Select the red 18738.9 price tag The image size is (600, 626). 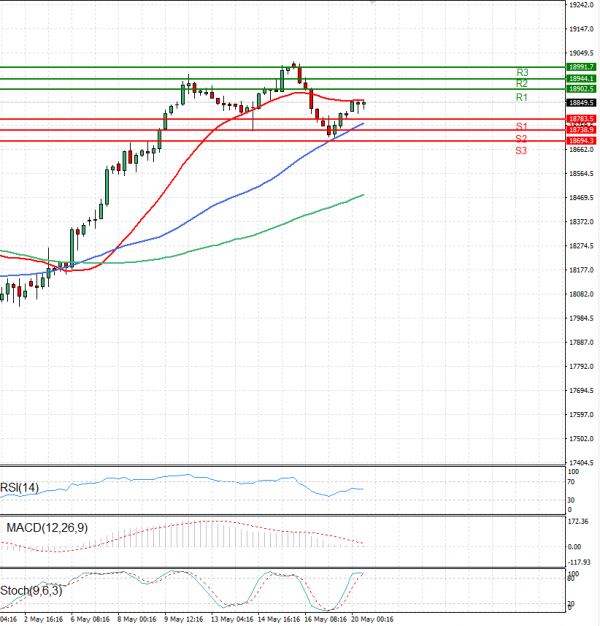coord(582,130)
